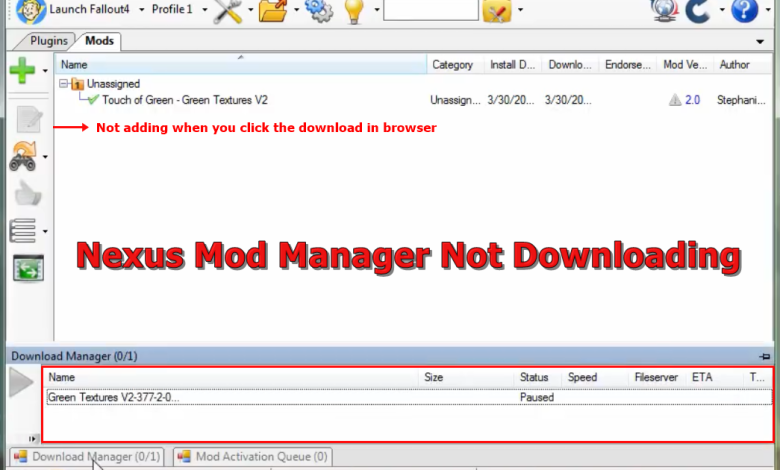This screenshot has height=470, width=780.
Task: Click the green plus add mod icon
Action: (x=22, y=70)
